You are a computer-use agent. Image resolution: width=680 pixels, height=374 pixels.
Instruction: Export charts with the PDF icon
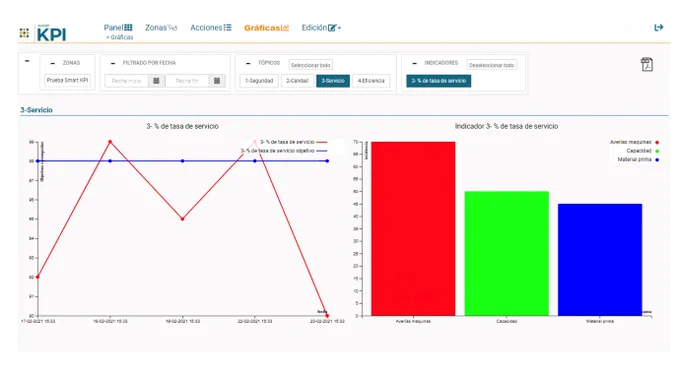click(647, 64)
